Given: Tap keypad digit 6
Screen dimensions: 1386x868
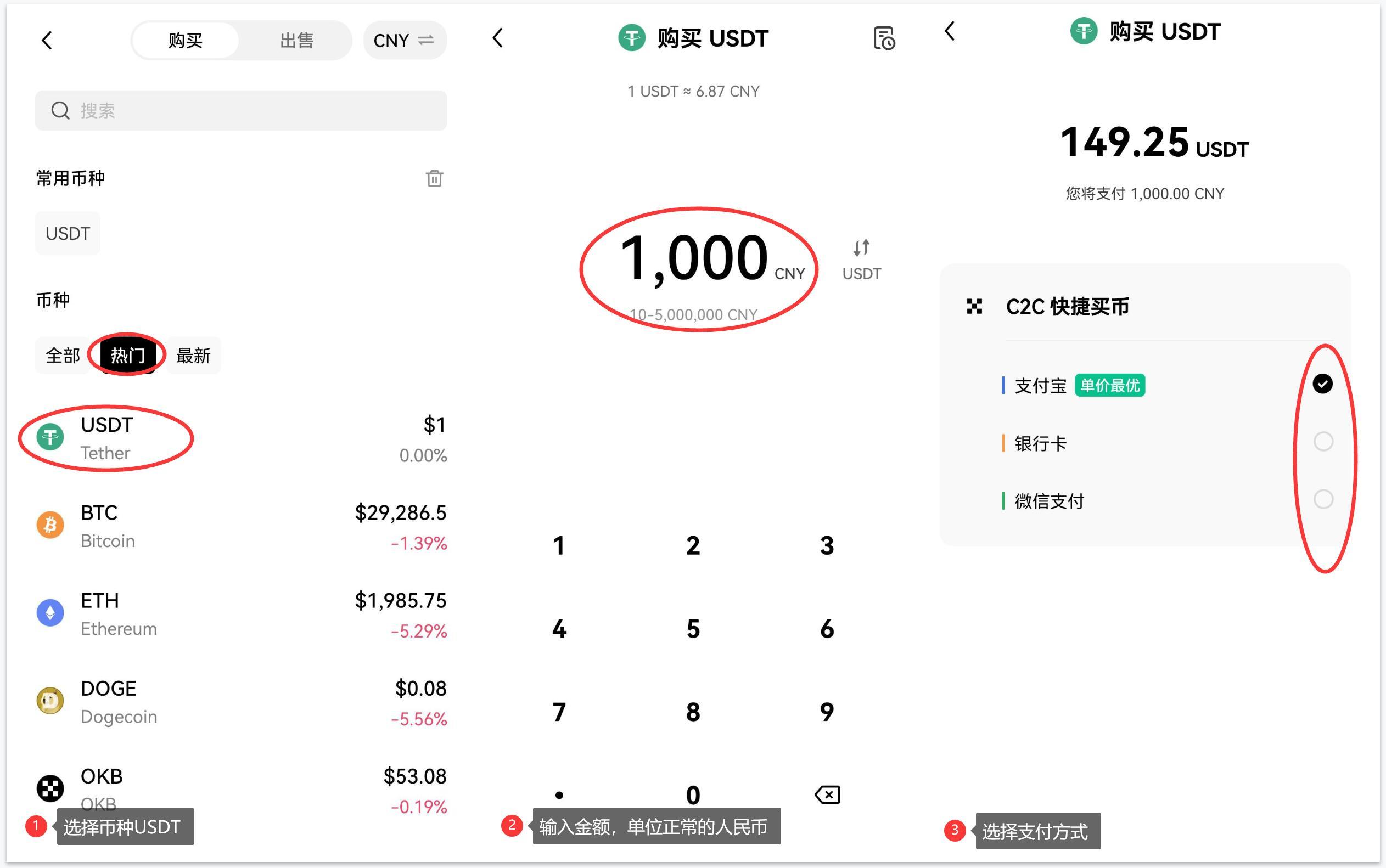Looking at the screenshot, I should 827,629.
